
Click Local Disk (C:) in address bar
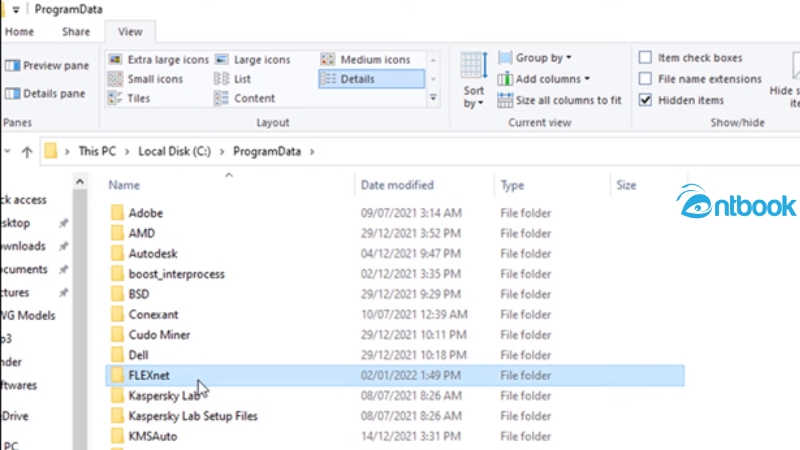click(174, 152)
